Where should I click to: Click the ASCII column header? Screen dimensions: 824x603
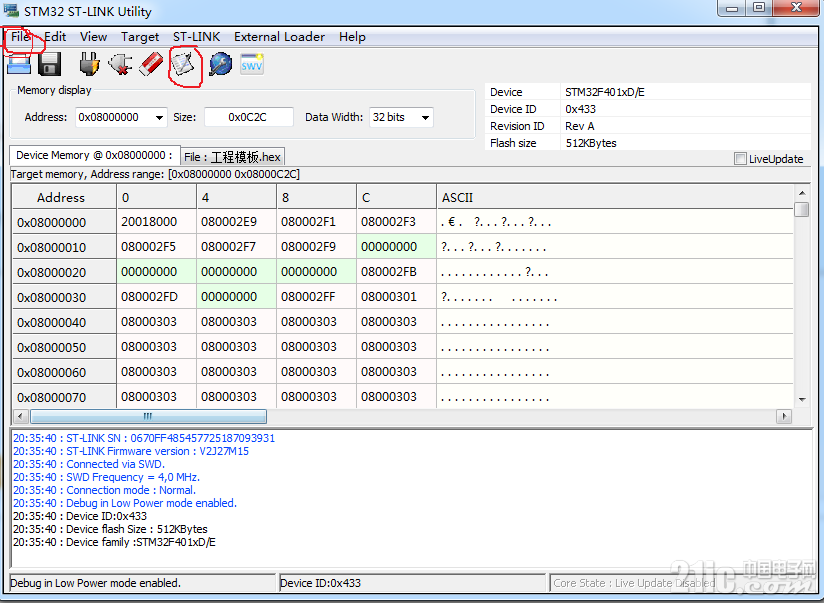coord(615,197)
